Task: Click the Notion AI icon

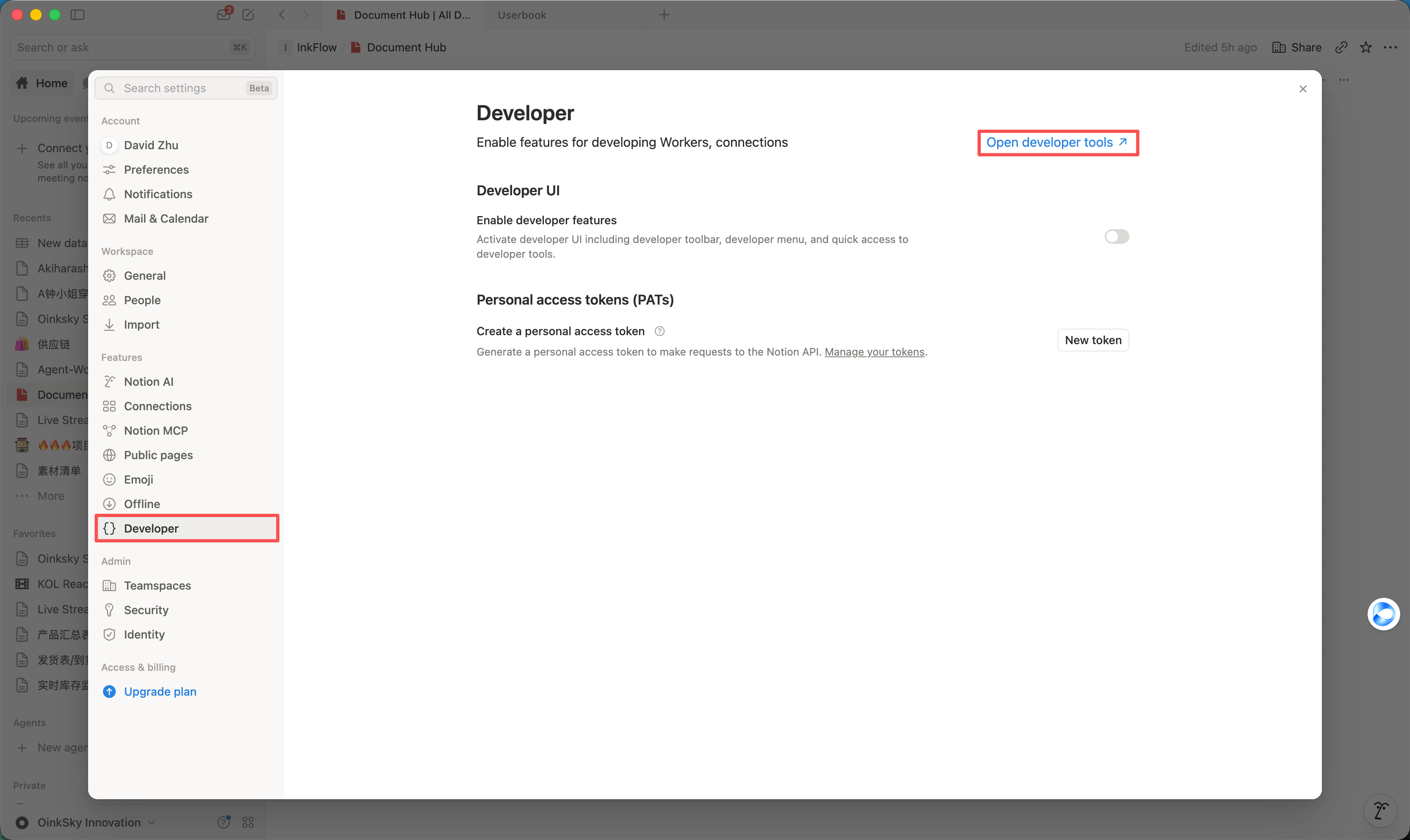Action: tap(109, 382)
